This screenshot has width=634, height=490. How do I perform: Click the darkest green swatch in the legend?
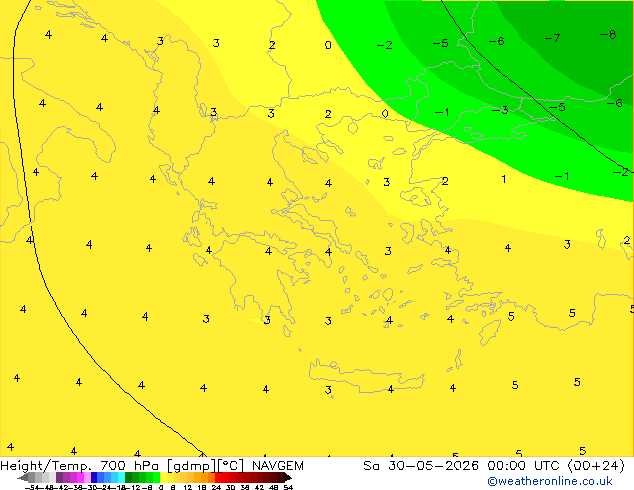pyautogui.click(x=129, y=478)
